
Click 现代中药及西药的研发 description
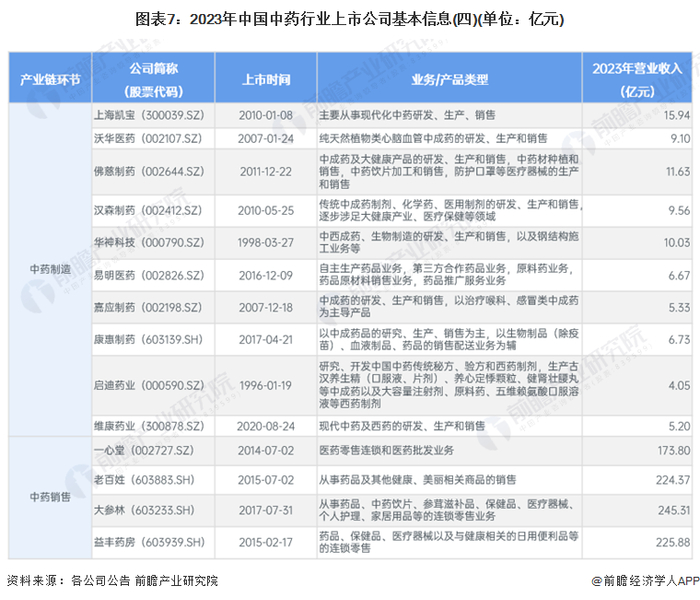click(x=402, y=426)
